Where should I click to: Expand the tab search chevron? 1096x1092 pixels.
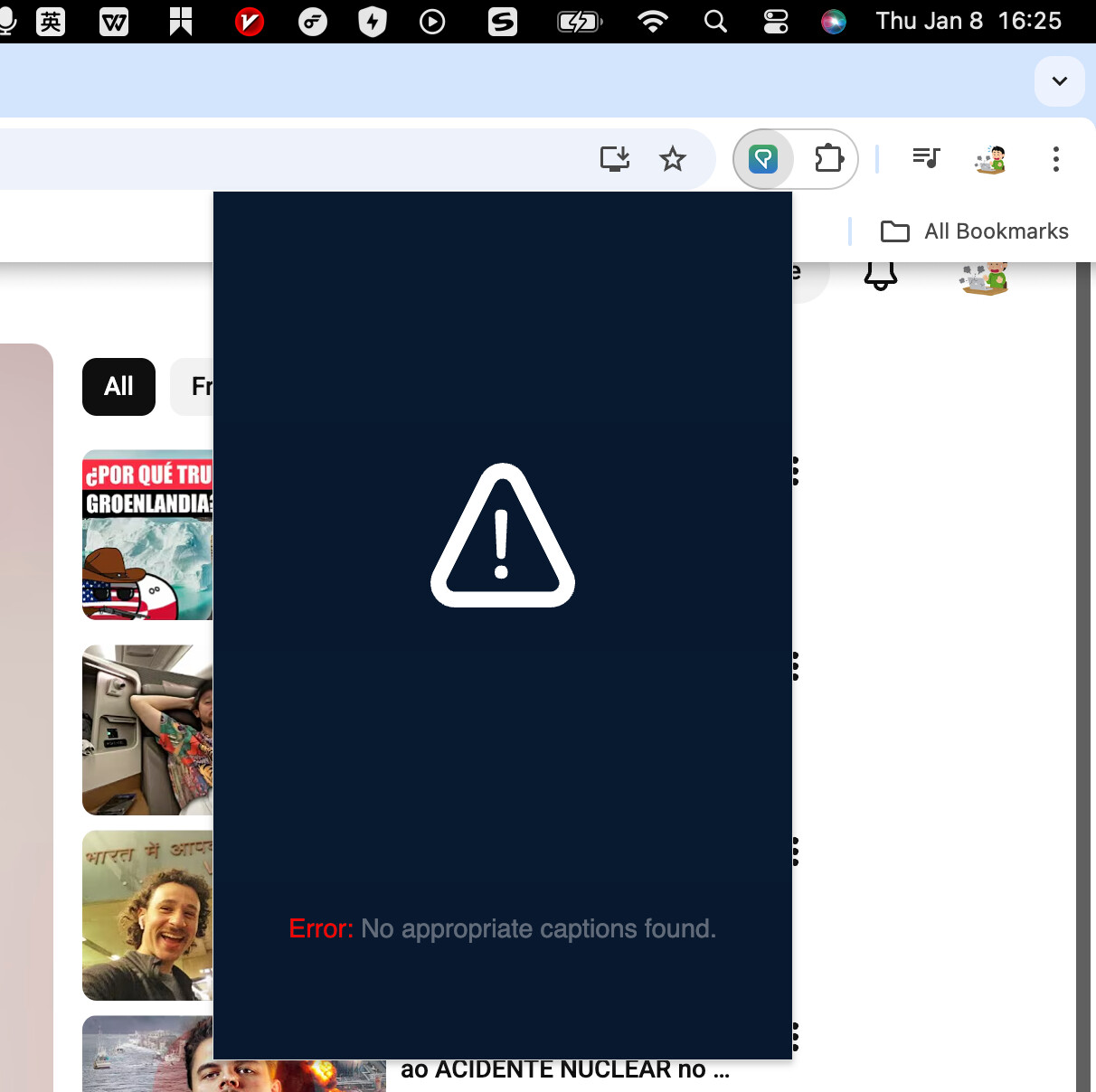[1059, 81]
